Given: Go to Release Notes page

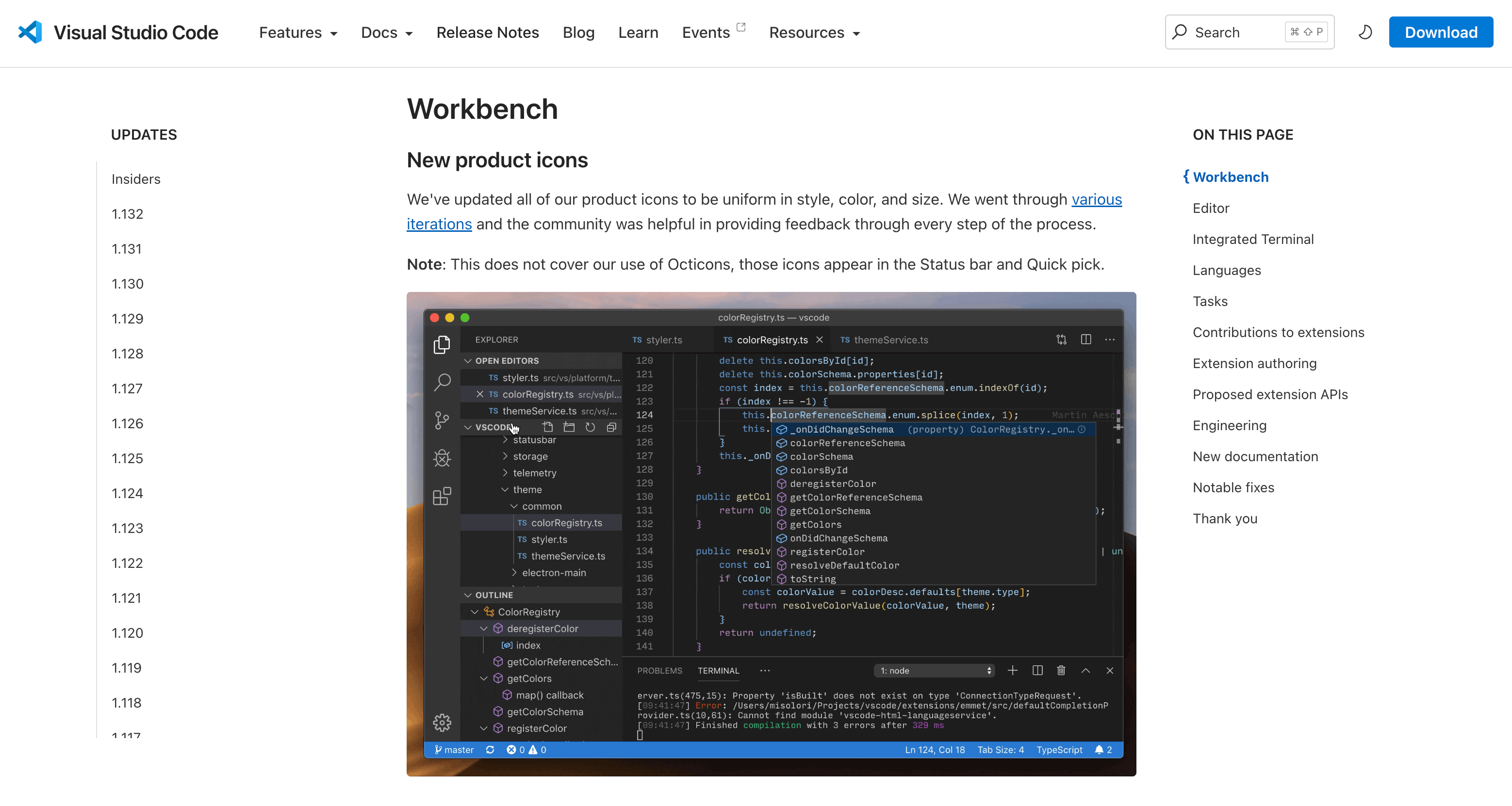Looking at the screenshot, I should pos(487,33).
